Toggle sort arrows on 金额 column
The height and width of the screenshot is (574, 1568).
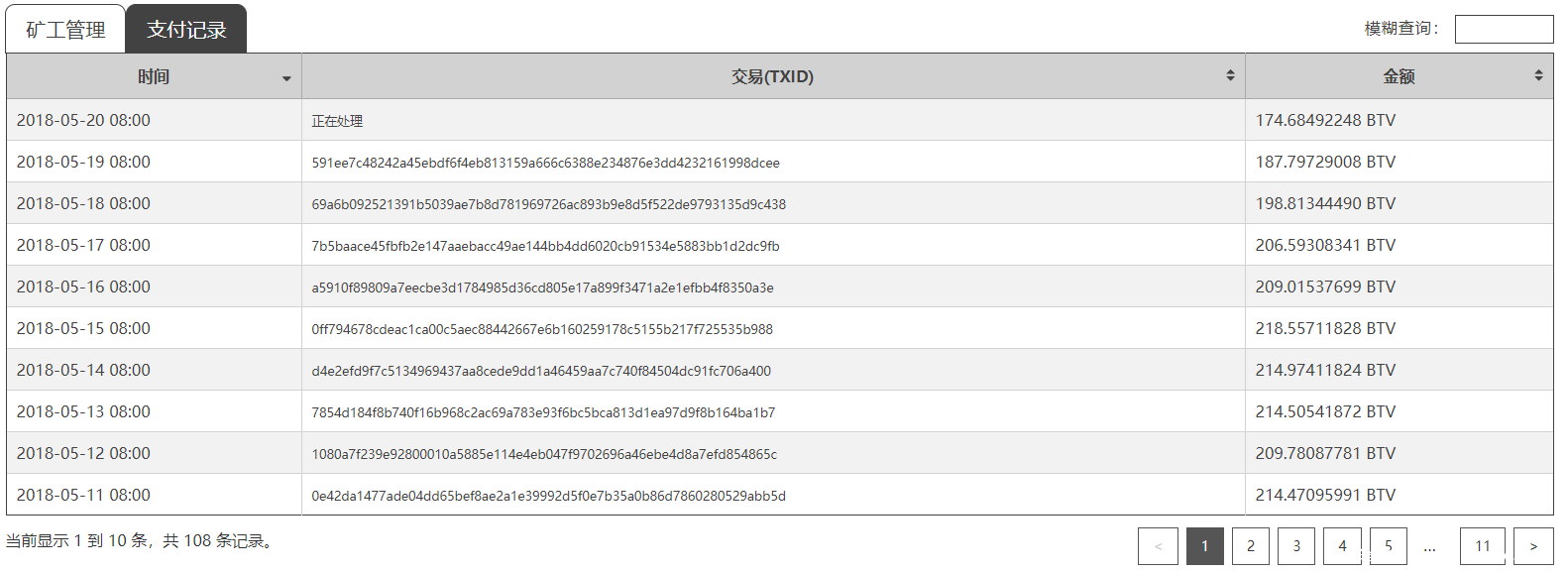point(1538,75)
